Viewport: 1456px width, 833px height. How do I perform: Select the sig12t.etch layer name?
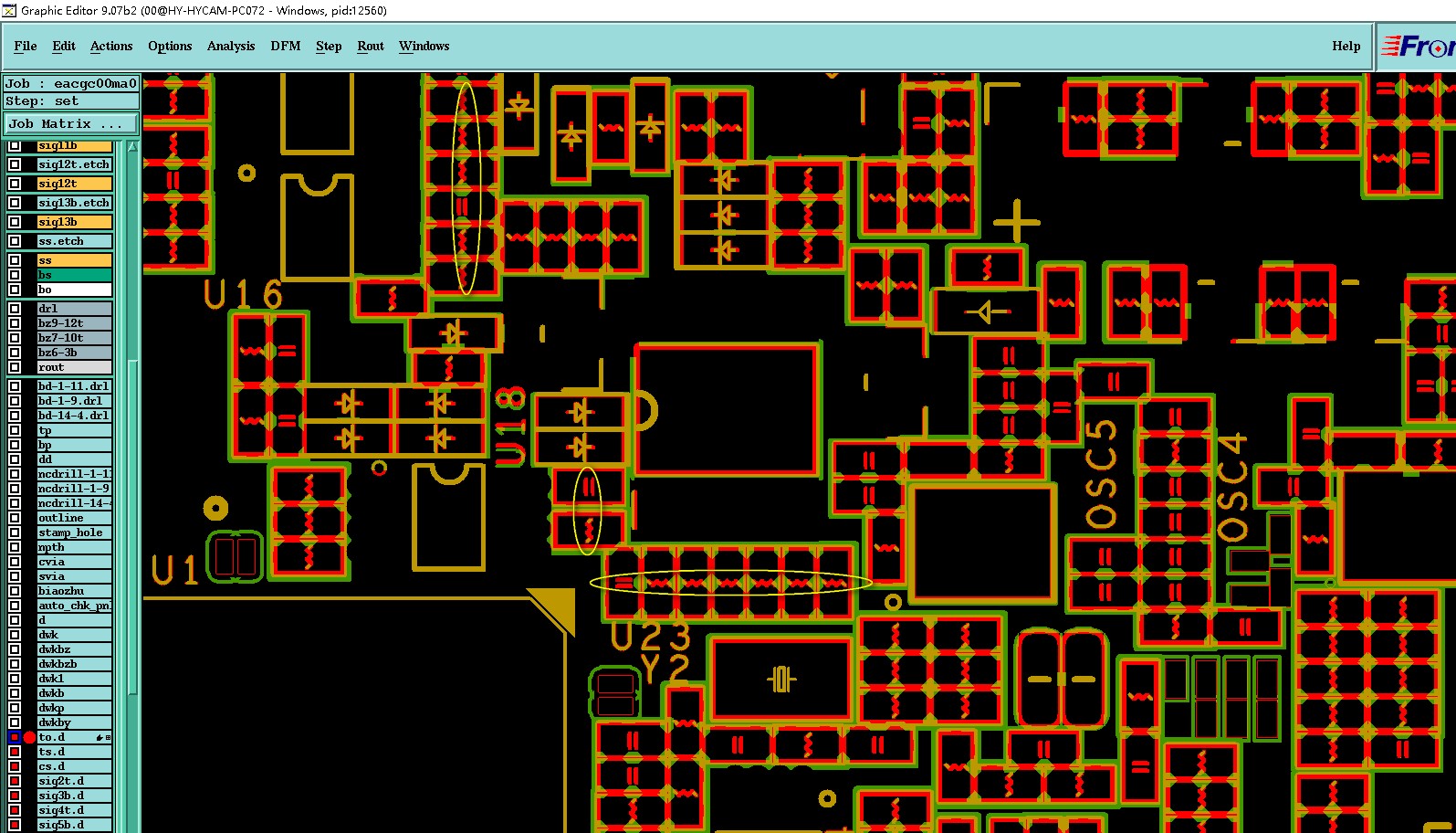pyautogui.click(x=74, y=164)
